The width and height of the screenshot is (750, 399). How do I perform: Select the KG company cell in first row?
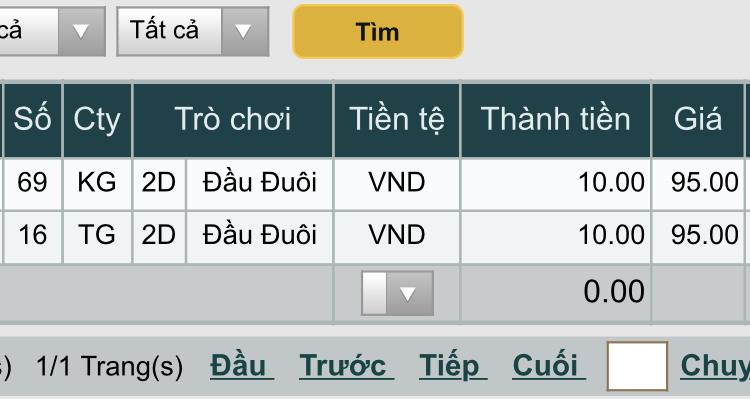[98, 183]
